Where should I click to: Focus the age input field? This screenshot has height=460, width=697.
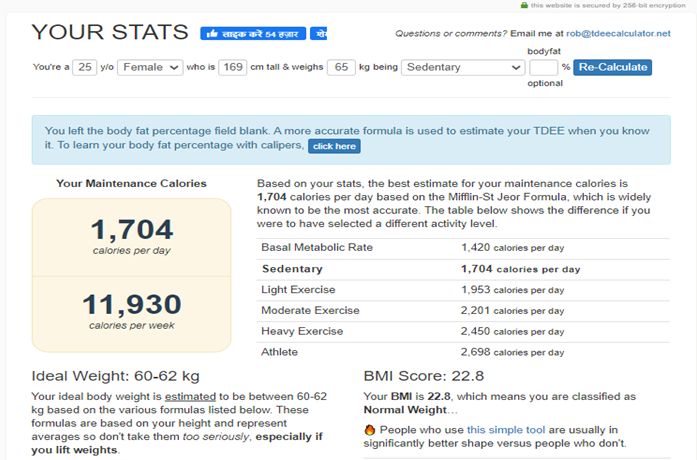tap(84, 68)
